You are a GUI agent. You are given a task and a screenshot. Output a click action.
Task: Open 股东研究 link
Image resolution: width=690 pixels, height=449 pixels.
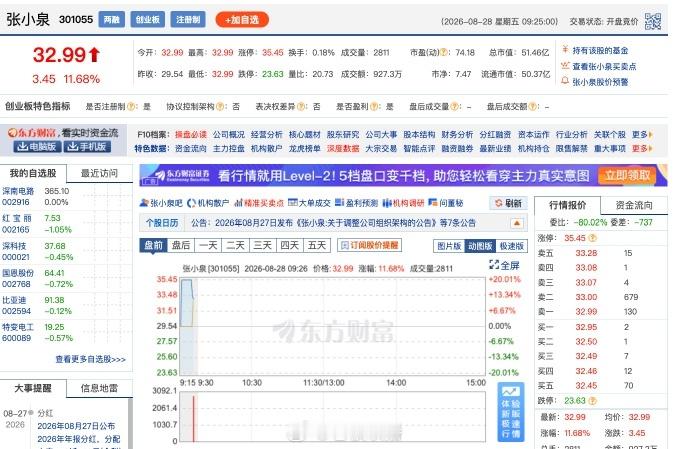pos(343,135)
